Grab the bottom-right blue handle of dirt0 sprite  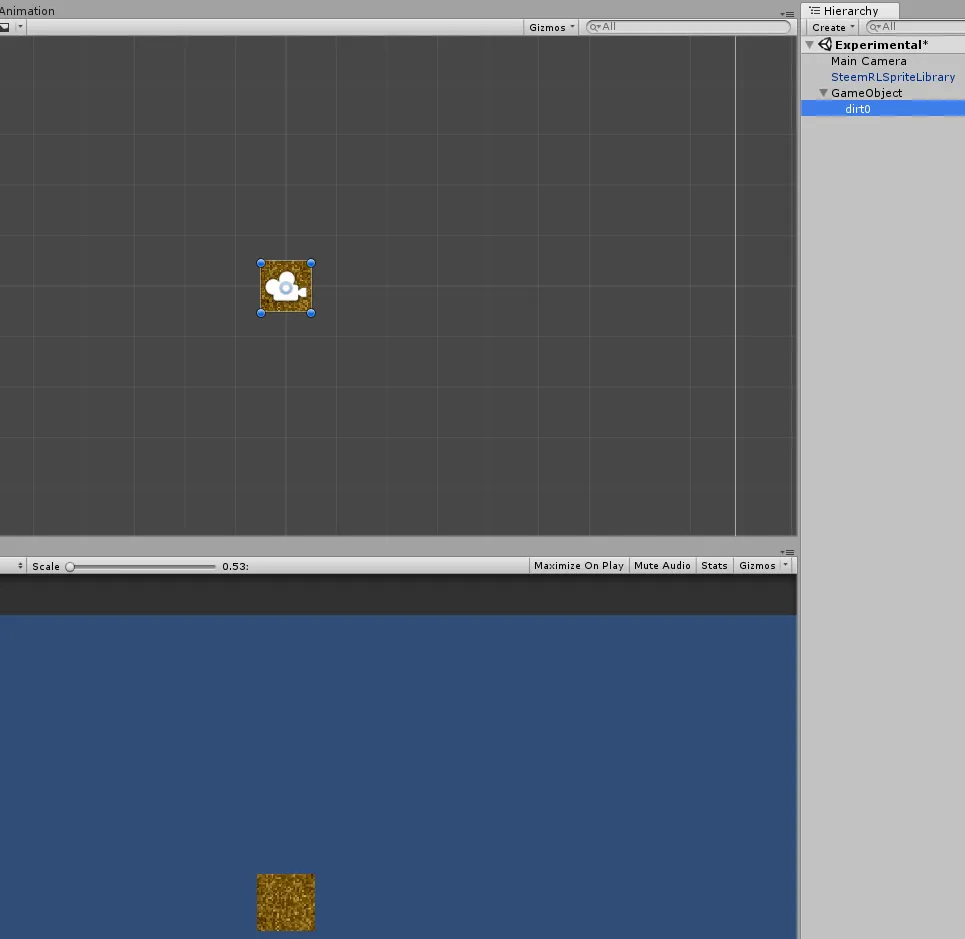pyautogui.click(x=311, y=313)
